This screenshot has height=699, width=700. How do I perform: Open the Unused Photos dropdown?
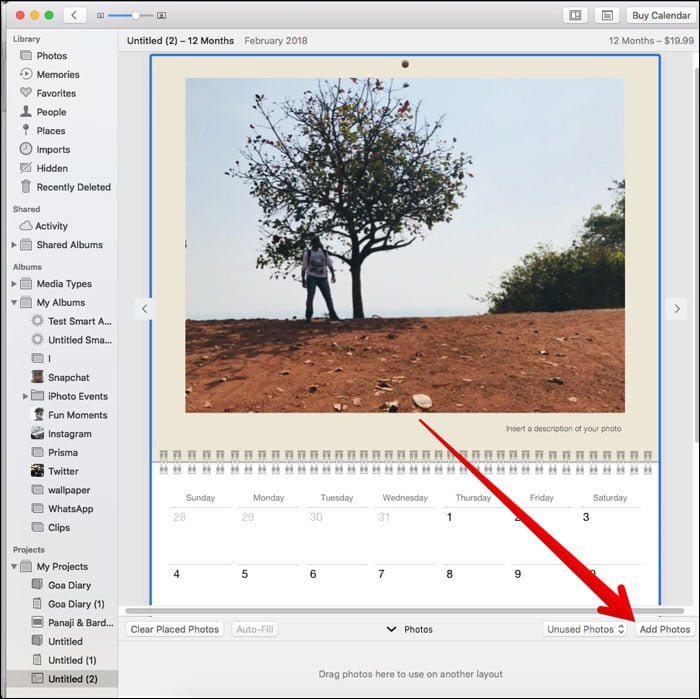click(x=585, y=629)
